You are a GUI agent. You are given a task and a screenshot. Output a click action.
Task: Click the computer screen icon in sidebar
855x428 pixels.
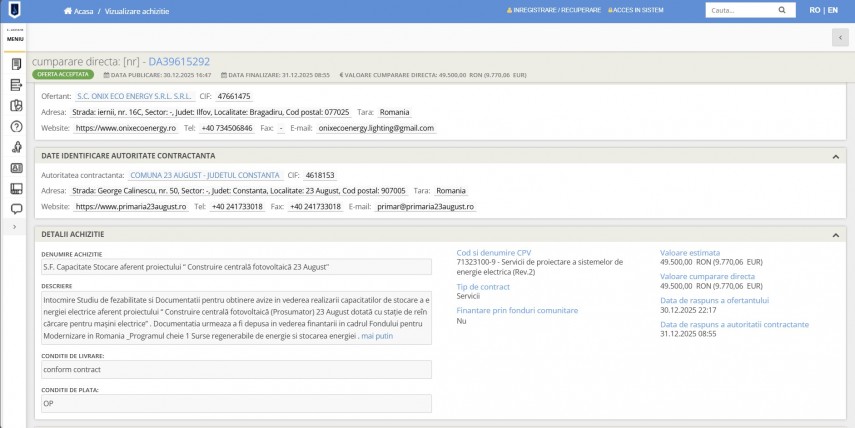16,188
